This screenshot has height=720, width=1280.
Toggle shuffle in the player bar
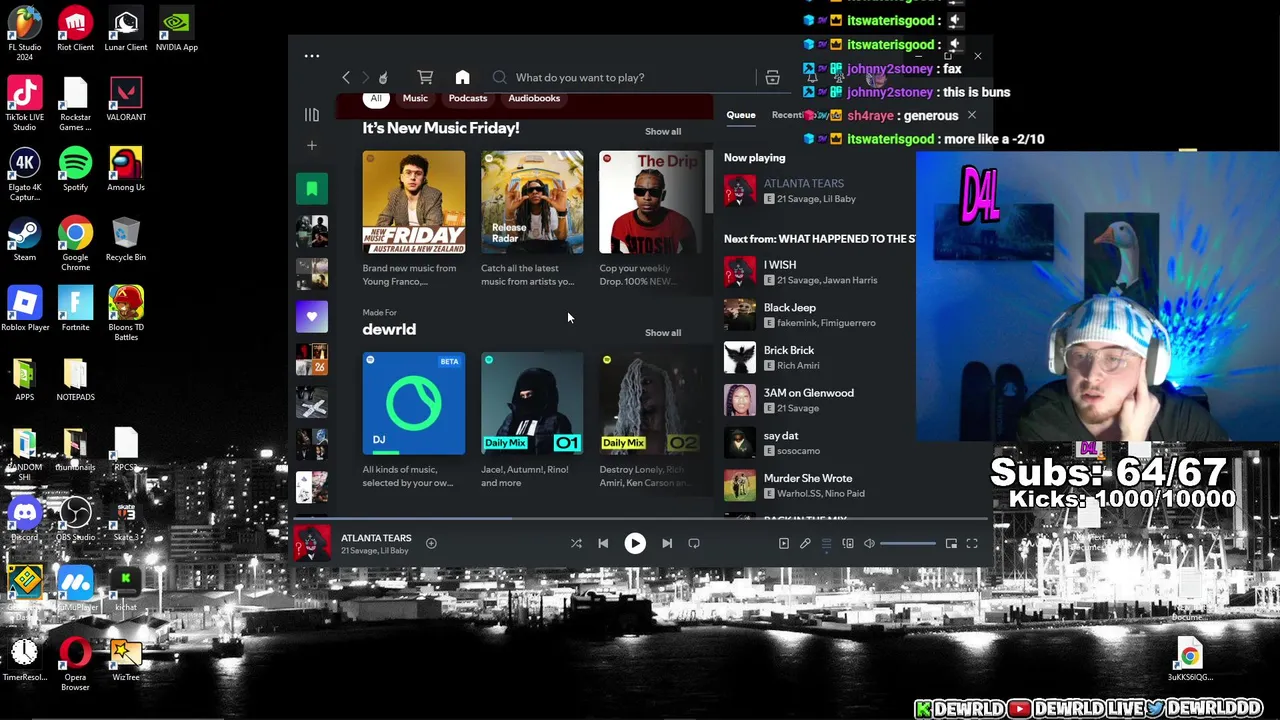click(x=576, y=543)
